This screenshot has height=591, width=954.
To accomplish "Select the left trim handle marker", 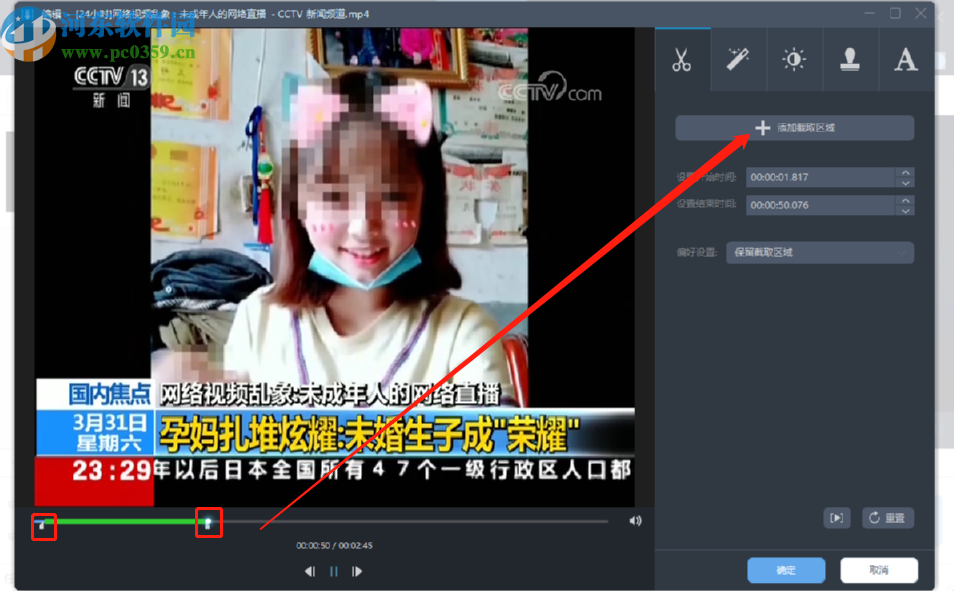I will click(44, 521).
